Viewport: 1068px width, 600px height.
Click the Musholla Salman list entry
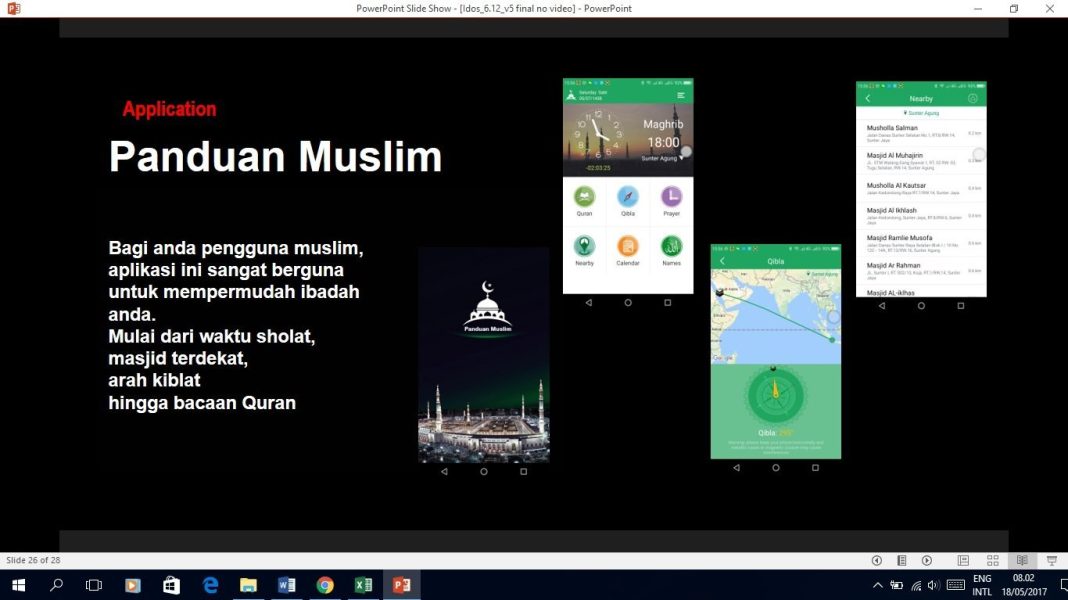[921, 133]
